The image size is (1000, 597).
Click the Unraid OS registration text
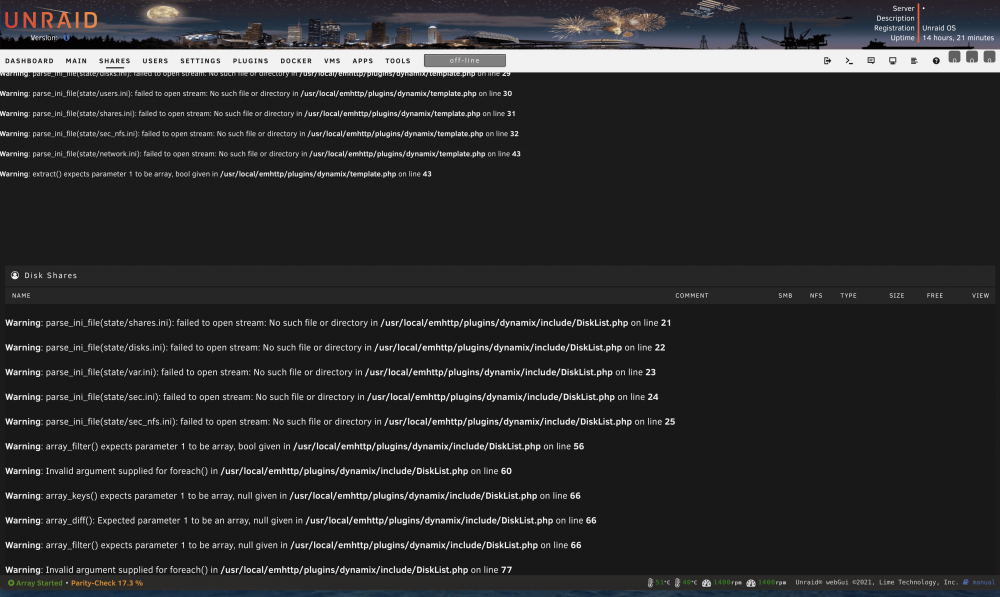[939, 28]
